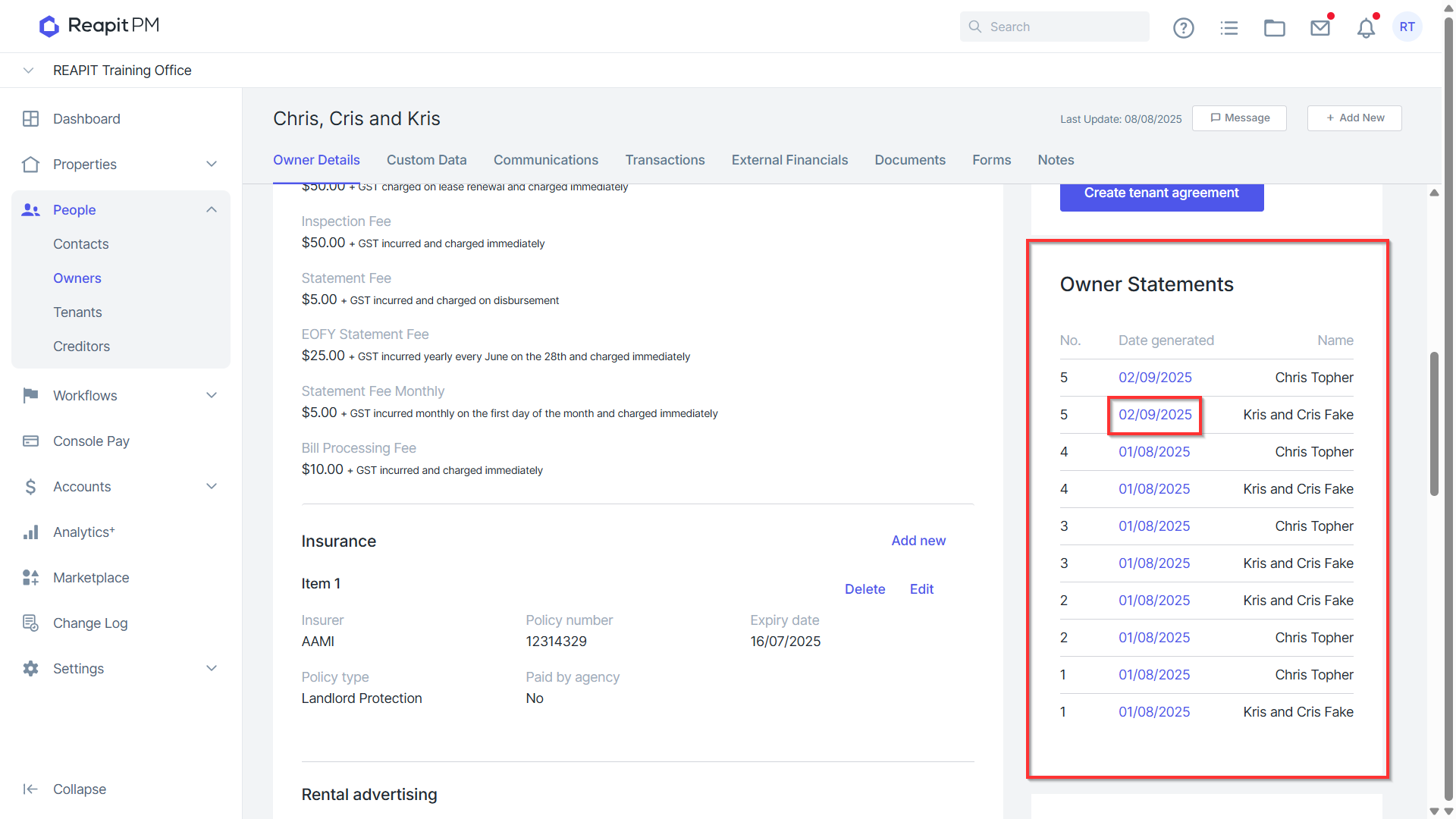Image resolution: width=1456 pixels, height=819 pixels.
Task: Expand the Workflows menu chevron
Action: pyautogui.click(x=212, y=396)
